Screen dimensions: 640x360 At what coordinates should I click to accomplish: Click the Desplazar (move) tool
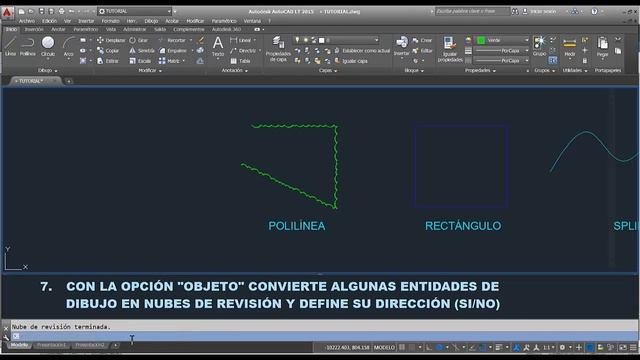[111, 40]
